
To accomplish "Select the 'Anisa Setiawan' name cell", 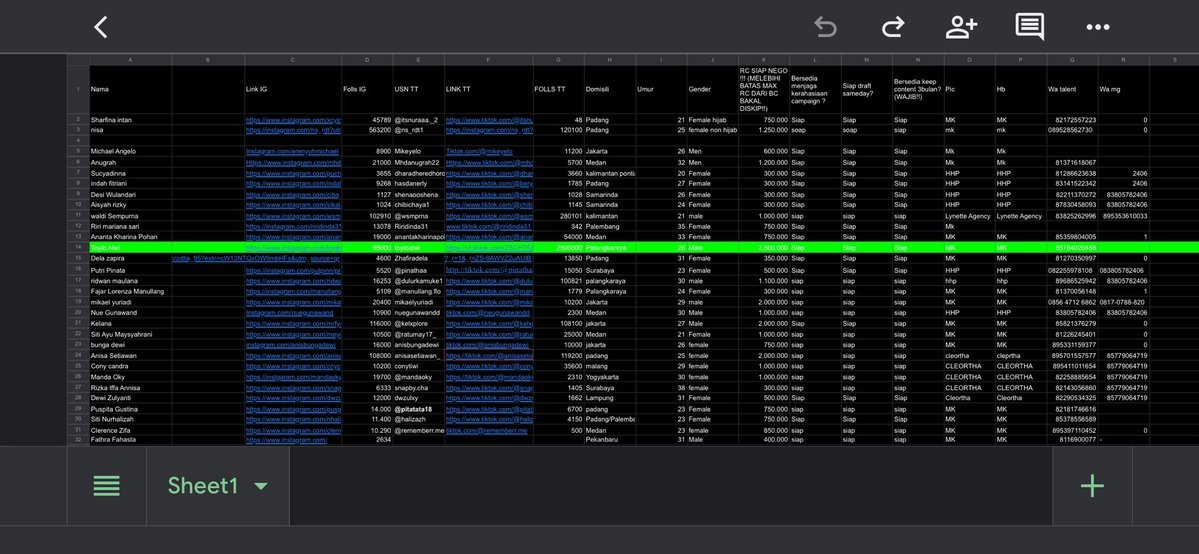I will pos(130,356).
